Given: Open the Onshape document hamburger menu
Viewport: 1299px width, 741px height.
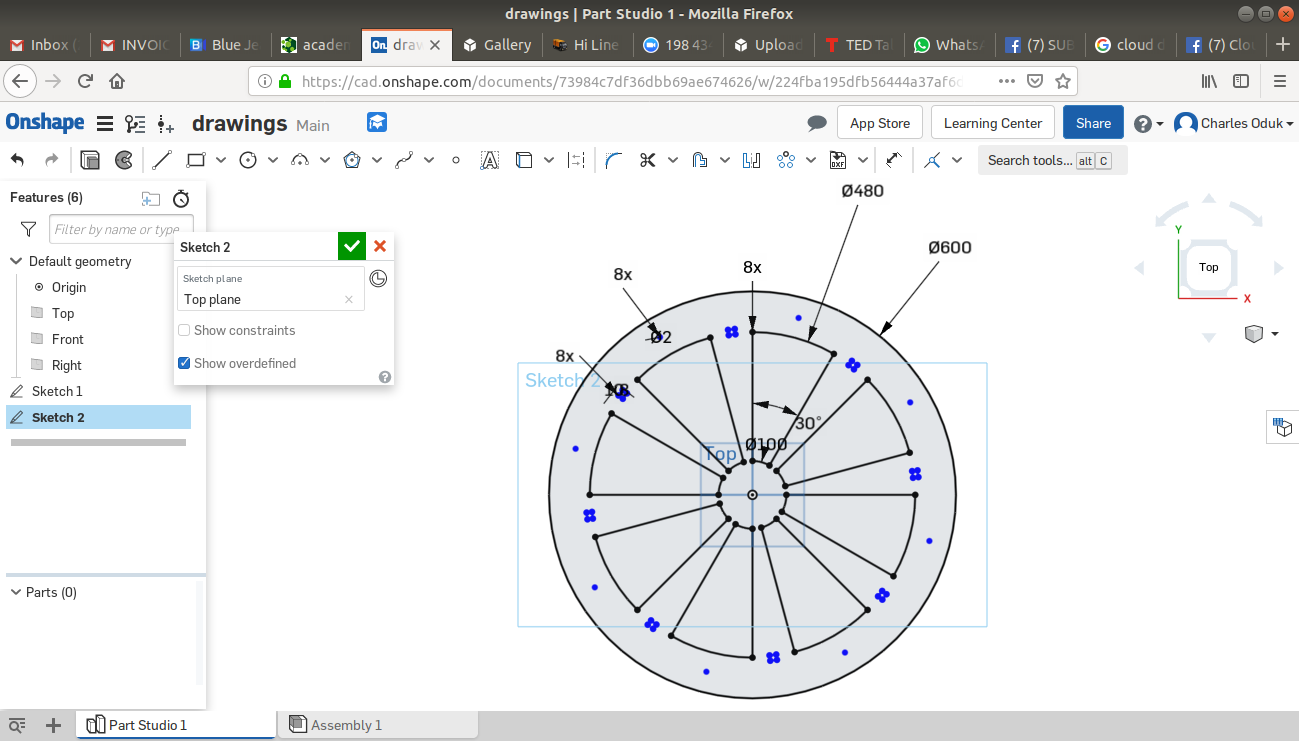Looking at the screenshot, I should click(x=104, y=123).
